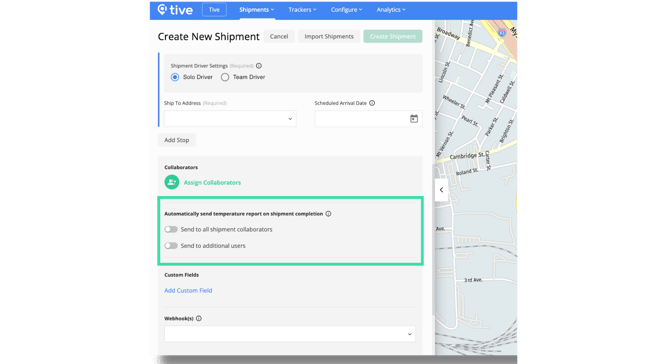The height and width of the screenshot is (364, 670).
Task: Collapse the map panel with the left arrow
Action: pyautogui.click(x=441, y=190)
